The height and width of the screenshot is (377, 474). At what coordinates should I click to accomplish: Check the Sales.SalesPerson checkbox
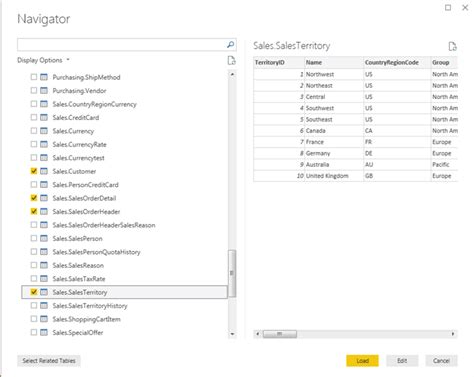click(x=34, y=238)
